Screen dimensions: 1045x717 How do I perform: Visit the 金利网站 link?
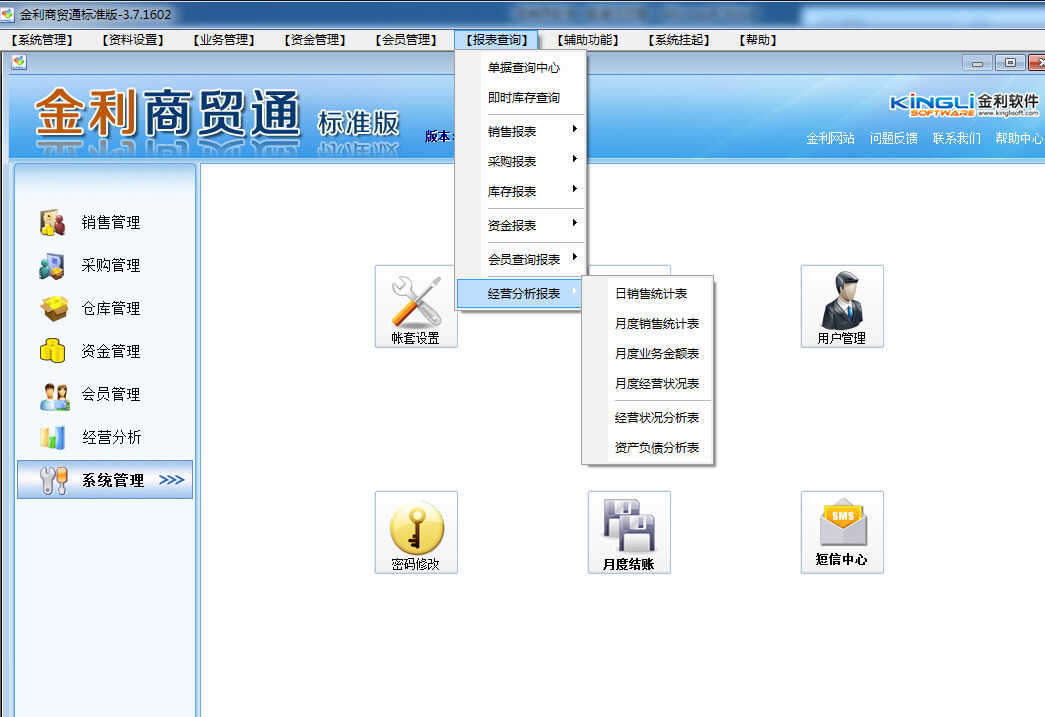click(830, 139)
